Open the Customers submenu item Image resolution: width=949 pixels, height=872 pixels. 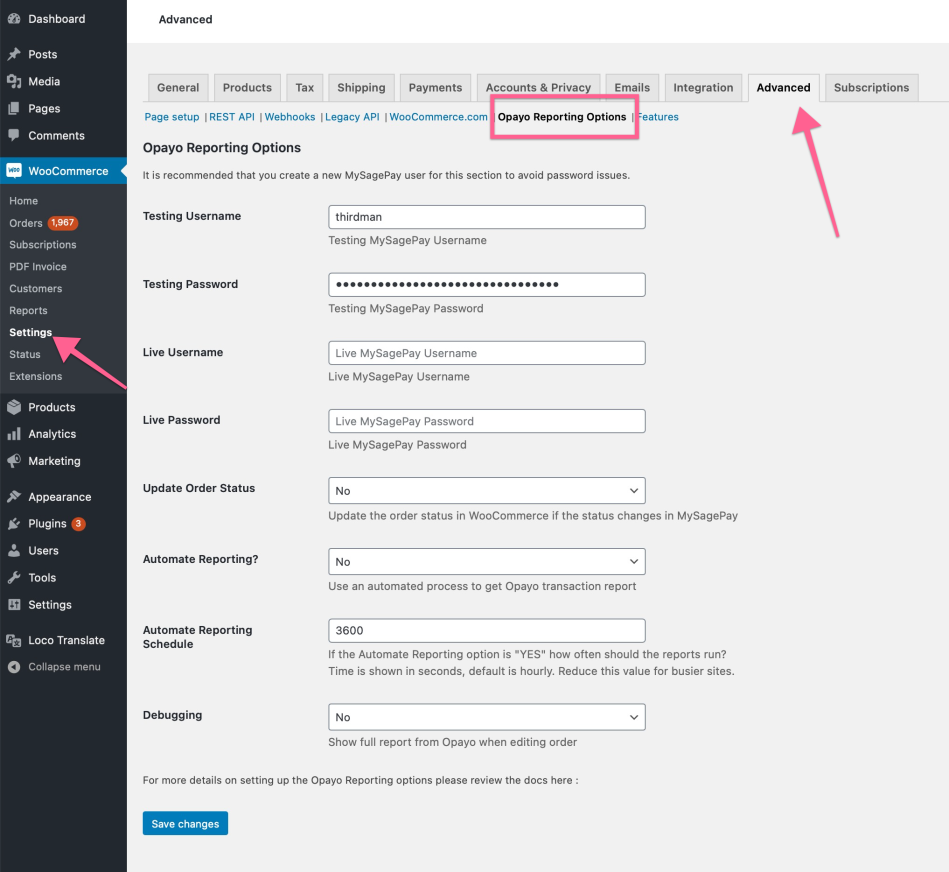tap(36, 289)
